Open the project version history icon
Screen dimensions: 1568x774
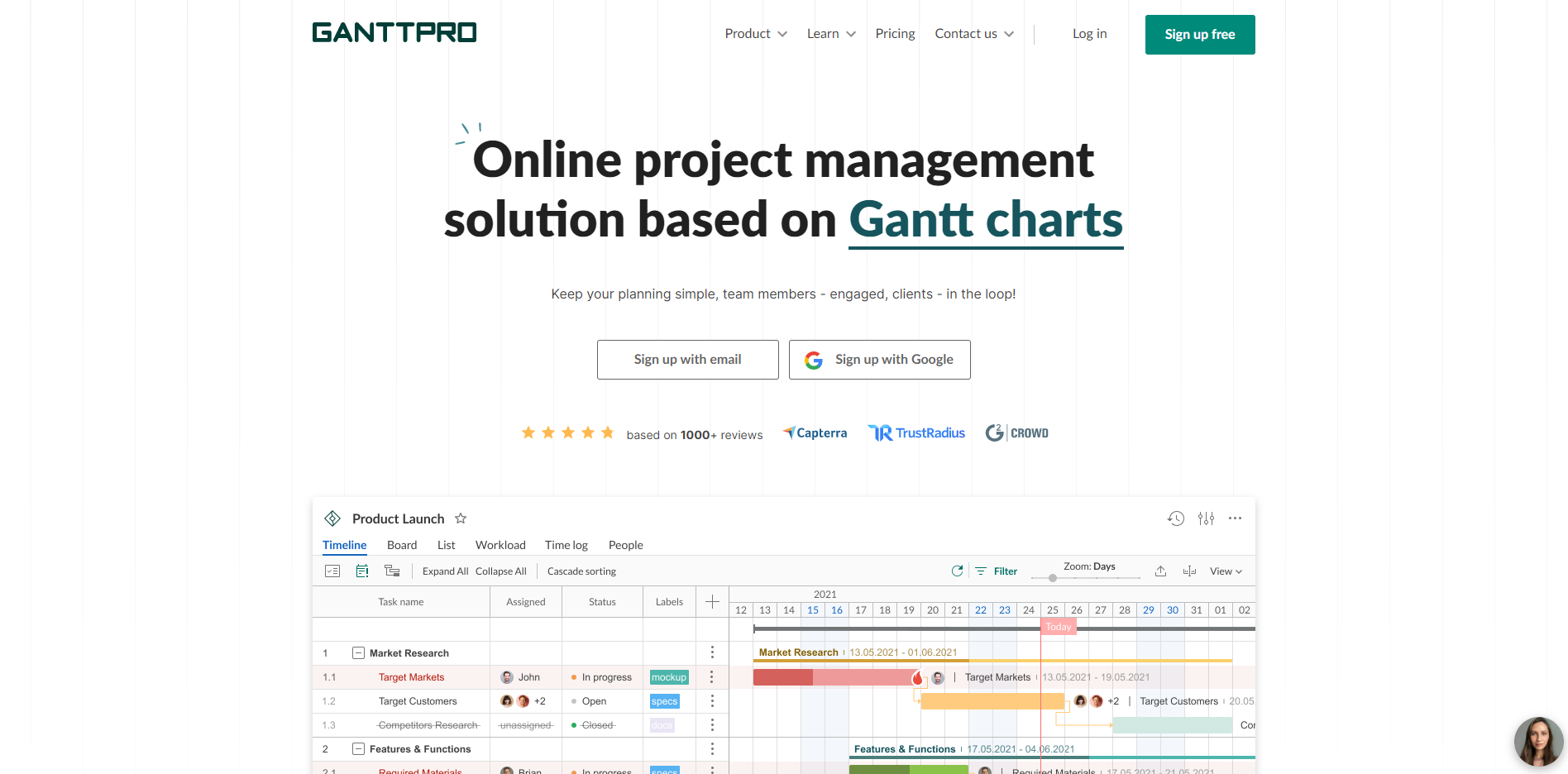pyautogui.click(x=1176, y=518)
